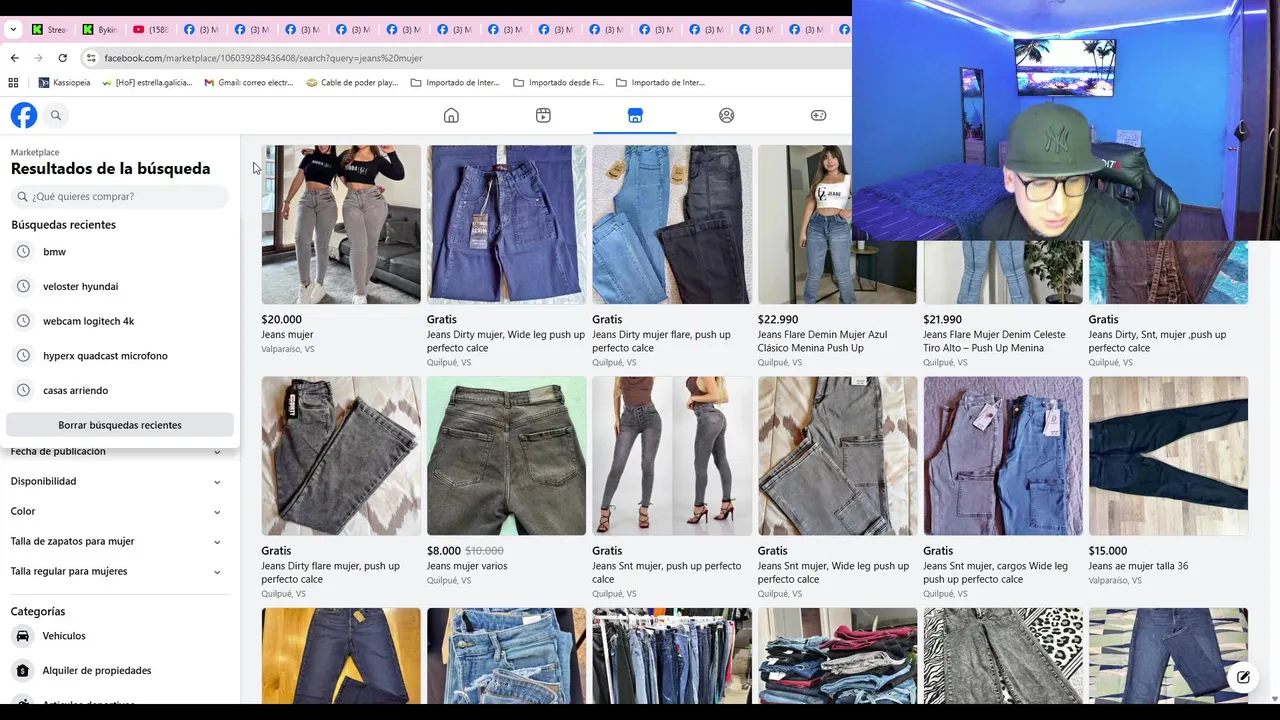Open Jeans Flare Demin Mujer Azul Clásico listing title
Viewport: 1280px width, 720px height.
pyautogui.click(x=822, y=341)
